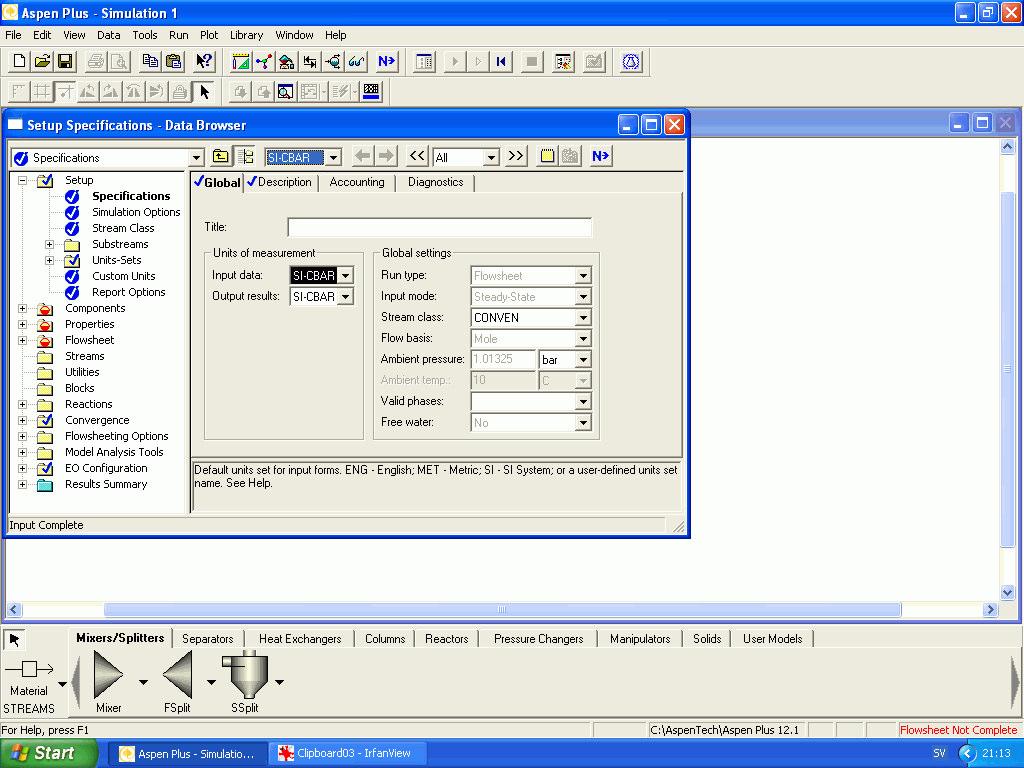Select the SSplit block icon
The width and height of the screenshot is (1024, 768).
click(245, 674)
